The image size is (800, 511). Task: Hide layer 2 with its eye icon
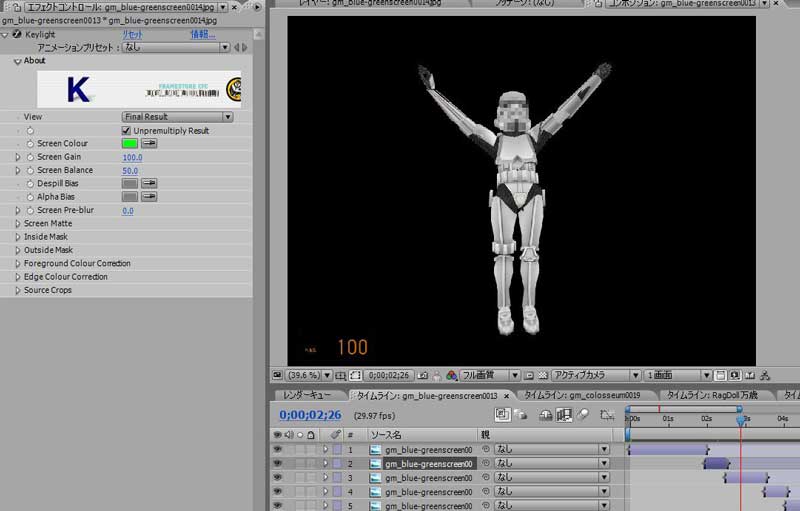click(x=277, y=463)
